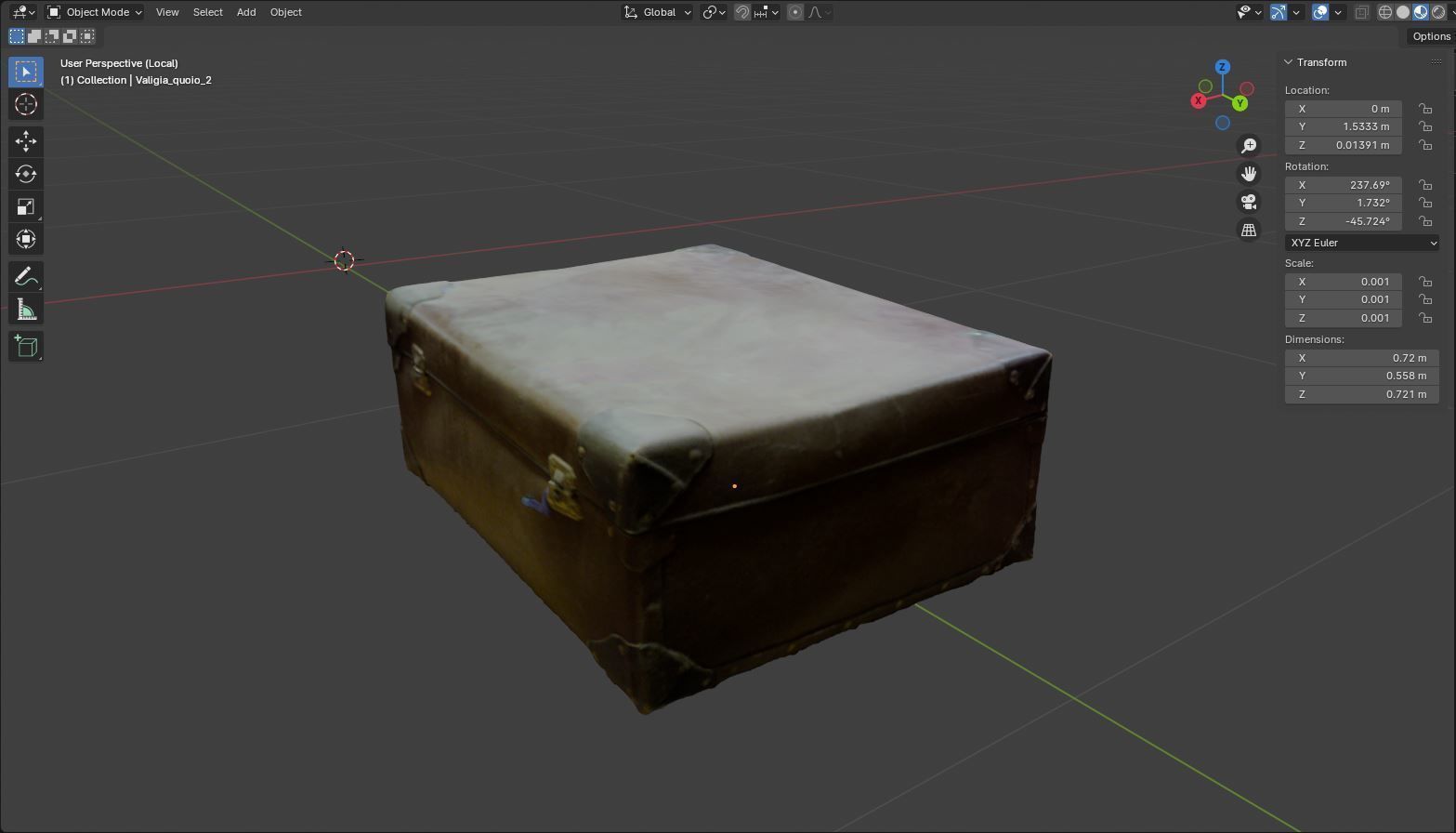
Task: Click the Dimensions Z field 0.721 m
Action: click(x=1362, y=394)
